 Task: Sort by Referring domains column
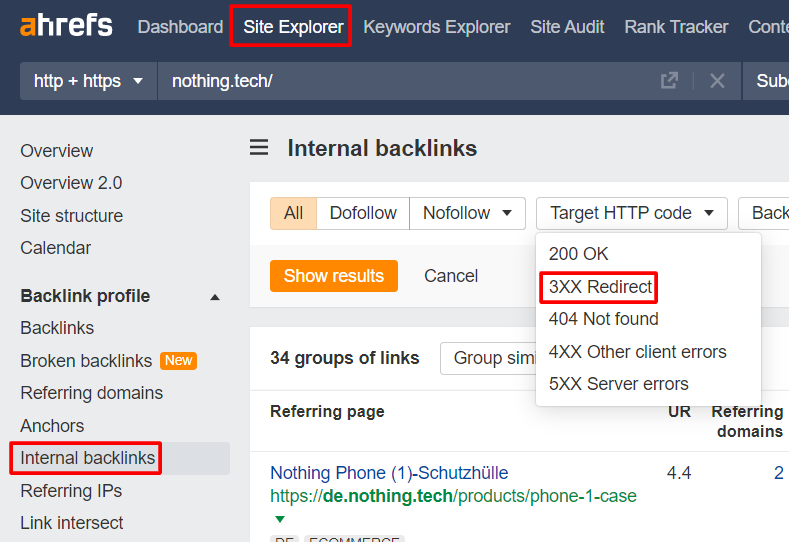[747, 421]
